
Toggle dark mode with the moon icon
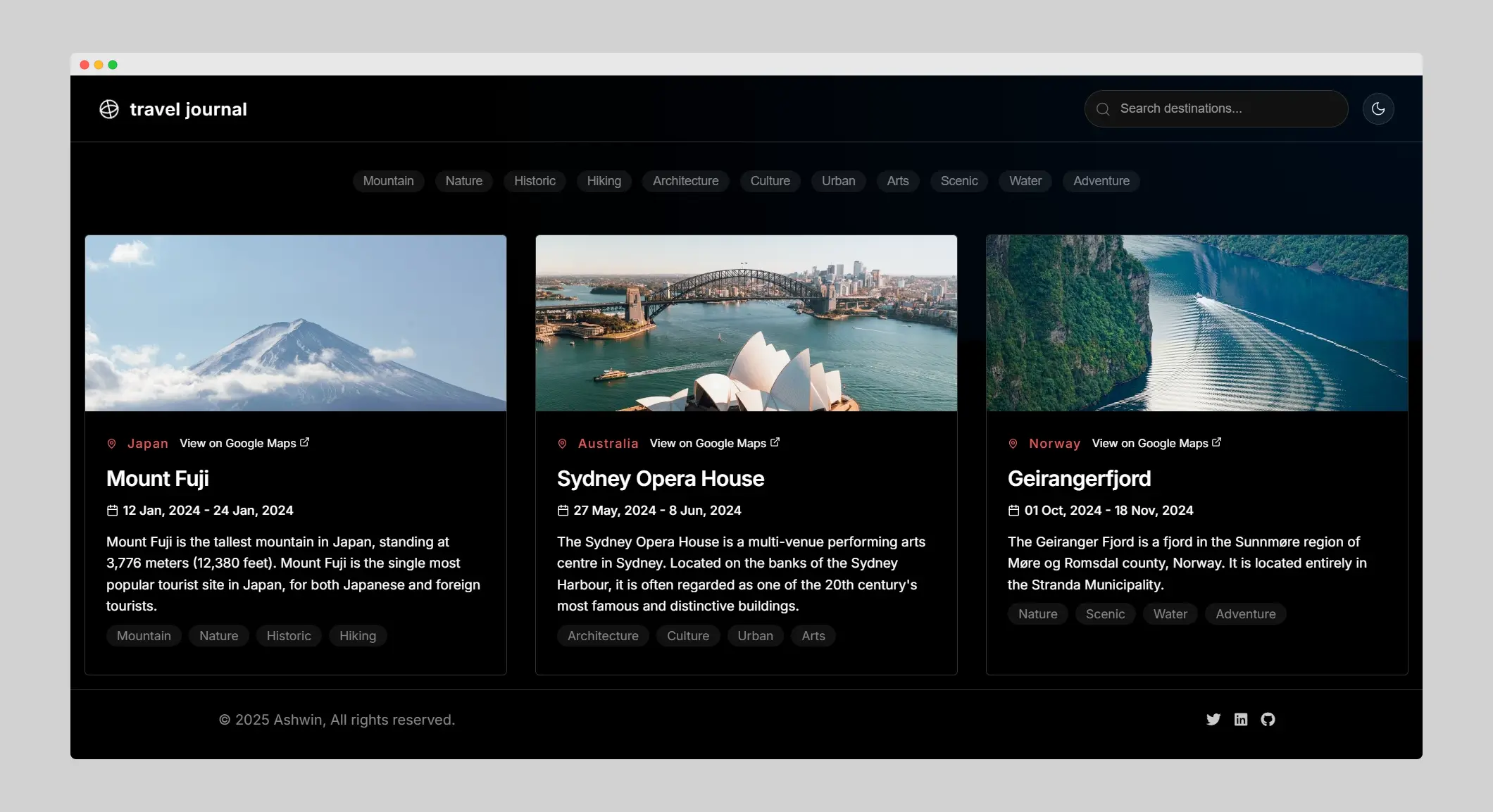point(1378,108)
